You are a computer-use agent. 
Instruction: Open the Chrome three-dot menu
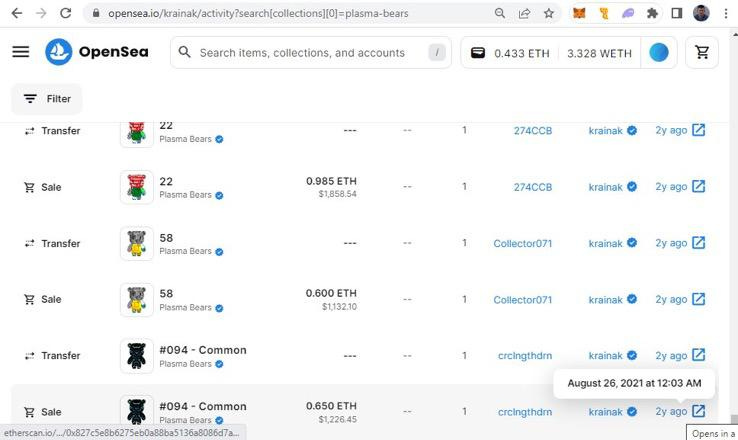726,13
